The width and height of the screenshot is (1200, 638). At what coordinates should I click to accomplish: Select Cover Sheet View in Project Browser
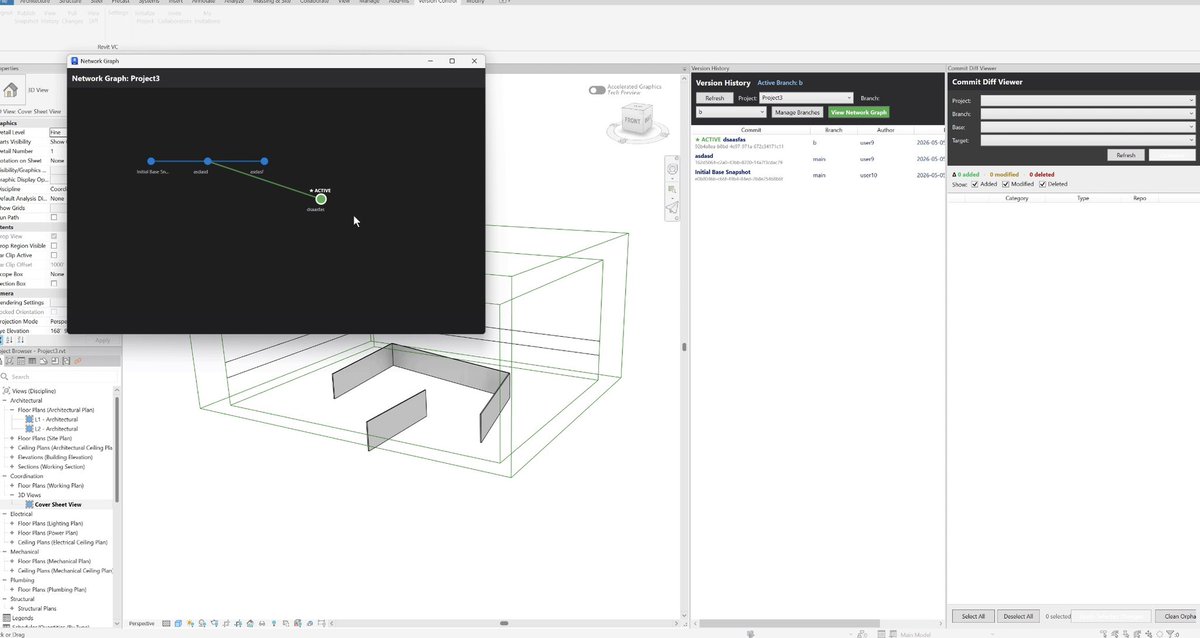[58, 504]
